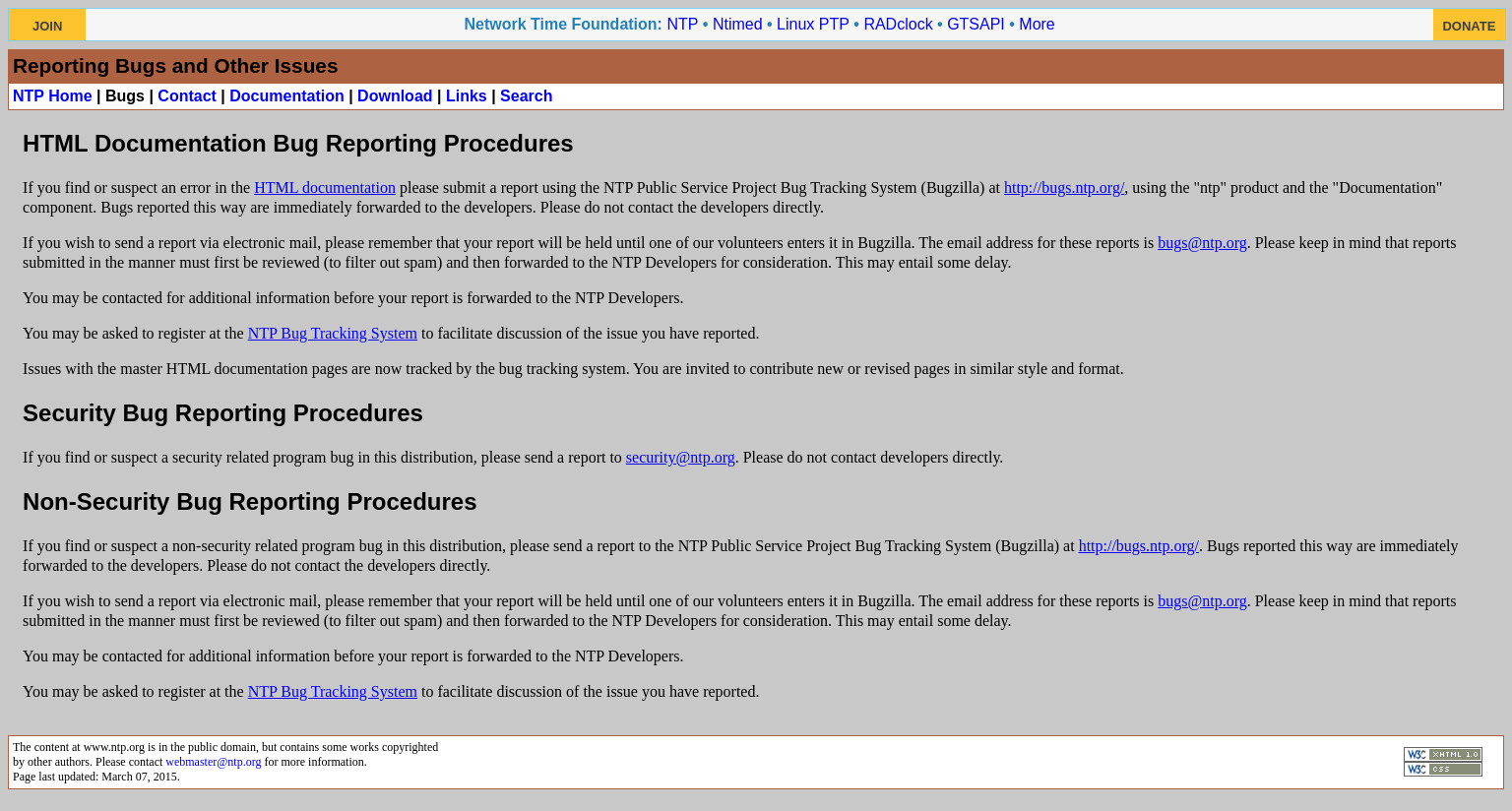Click the Security Bug Reporting Procedures heading

(222, 413)
